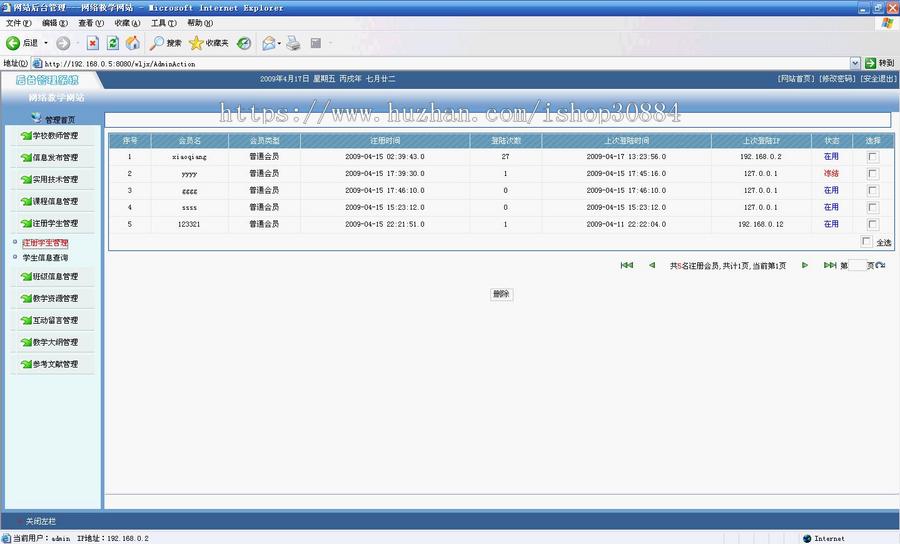900x544 pixels.
Task: Click 冻结 status for yyyy
Action: pyautogui.click(x=831, y=173)
